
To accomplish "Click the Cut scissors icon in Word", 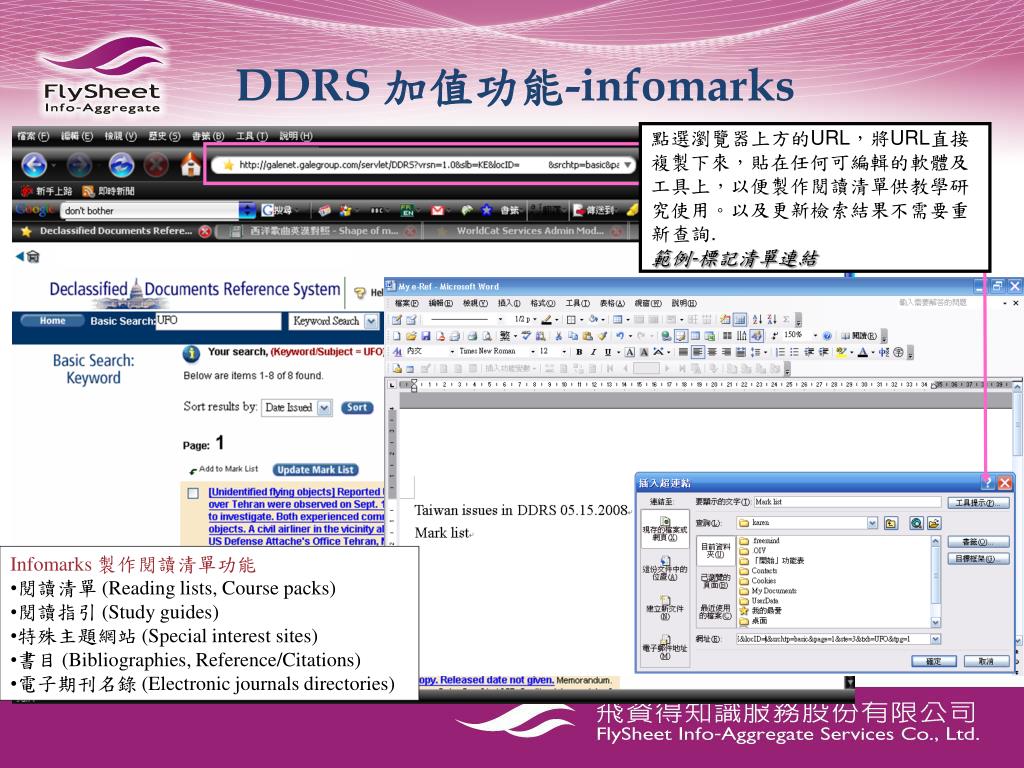I will (558, 336).
